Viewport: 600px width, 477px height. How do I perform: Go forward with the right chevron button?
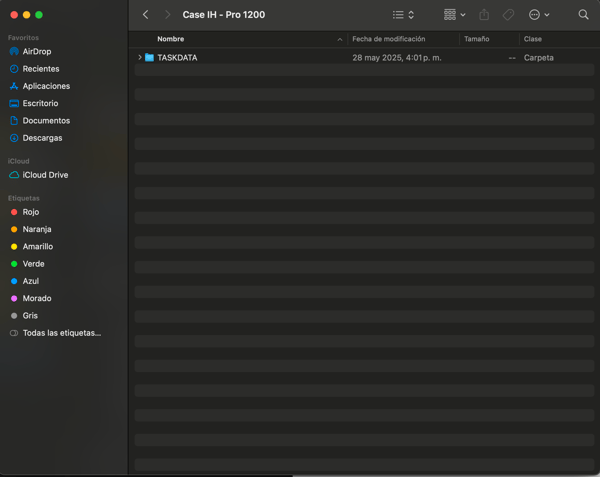167,15
